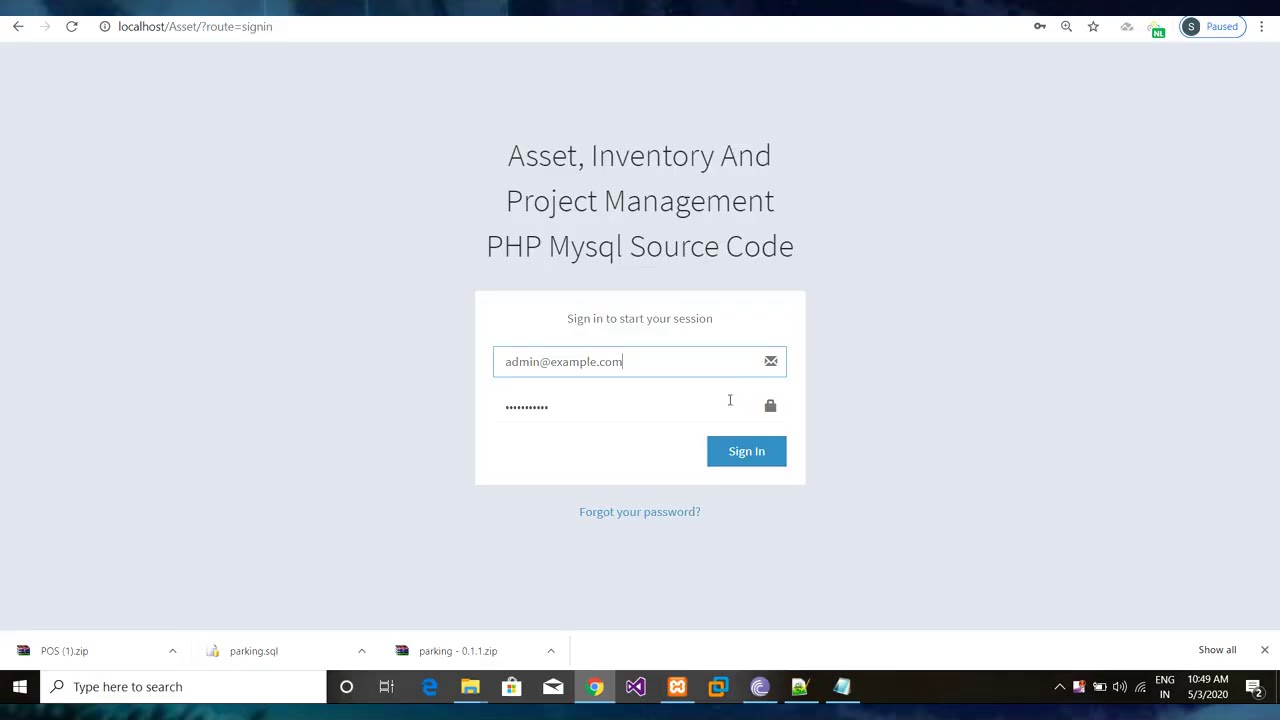The height and width of the screenshot is (720, 1280).
Task: Go back using the browser back arrow
Action: (x=18, y=27)
